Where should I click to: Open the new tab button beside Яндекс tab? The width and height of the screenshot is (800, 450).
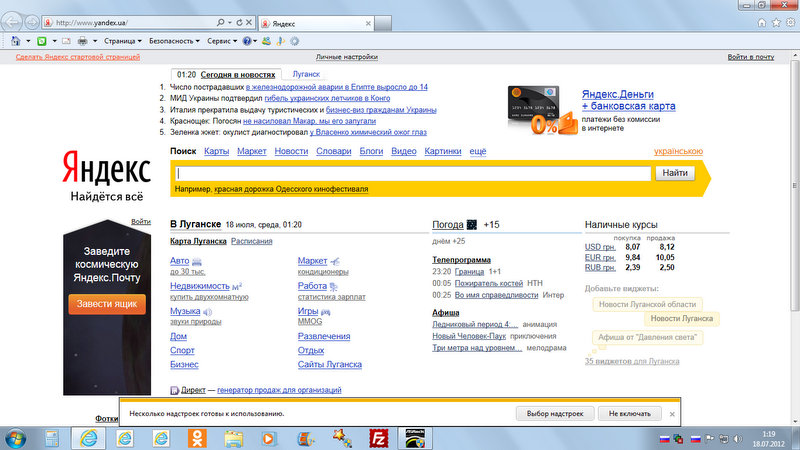383,23
